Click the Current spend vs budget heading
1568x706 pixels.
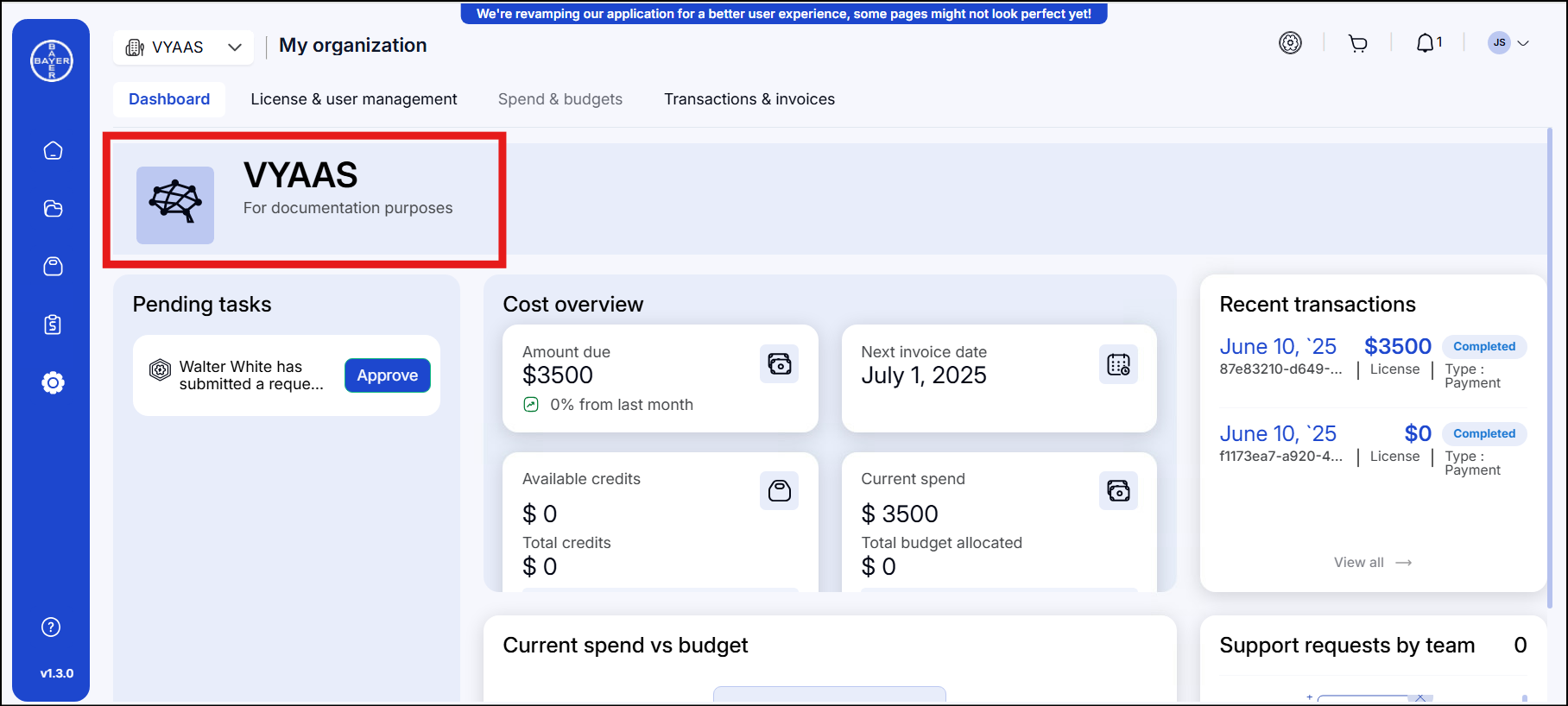point(625,646)
